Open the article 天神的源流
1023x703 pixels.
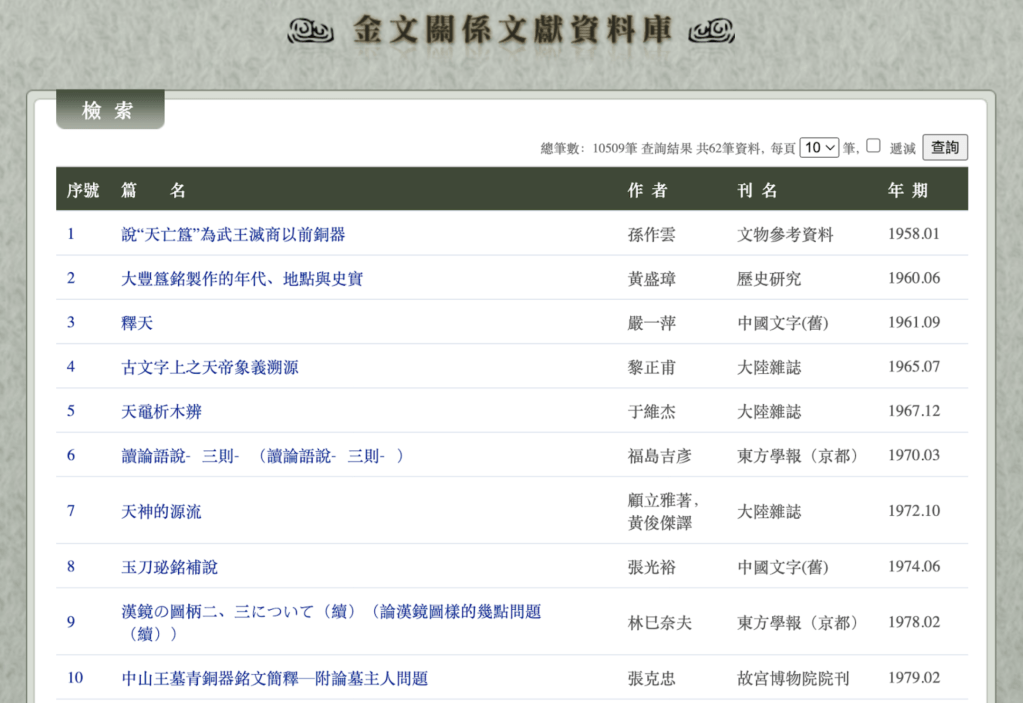click(161, 511)
